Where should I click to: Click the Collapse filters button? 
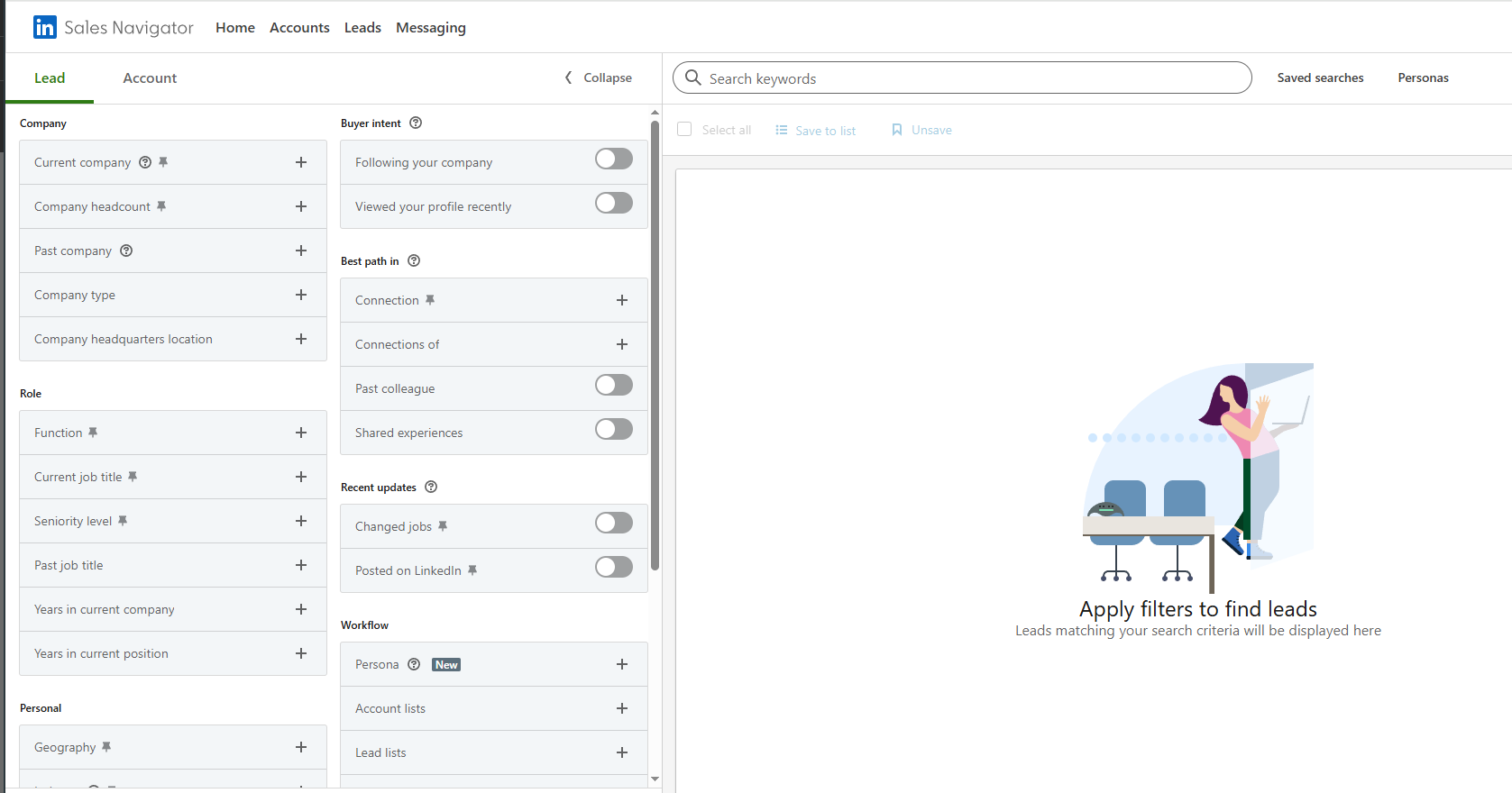coord(598,77)
